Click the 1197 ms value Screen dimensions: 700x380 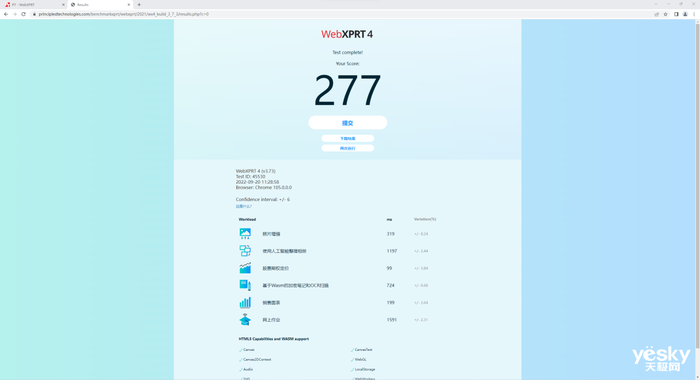(x=392, y=251)
